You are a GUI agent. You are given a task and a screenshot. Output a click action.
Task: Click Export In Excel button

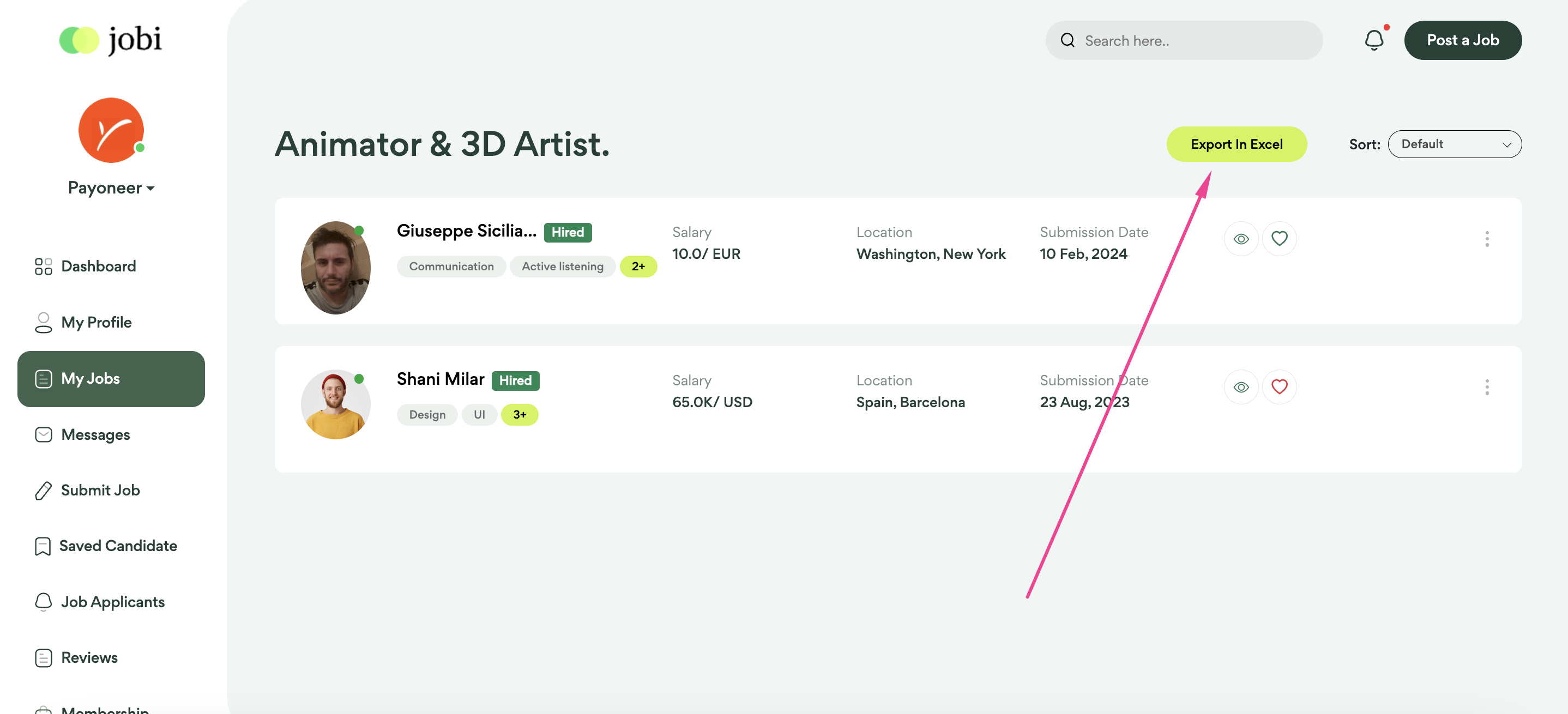point(1237,144)
